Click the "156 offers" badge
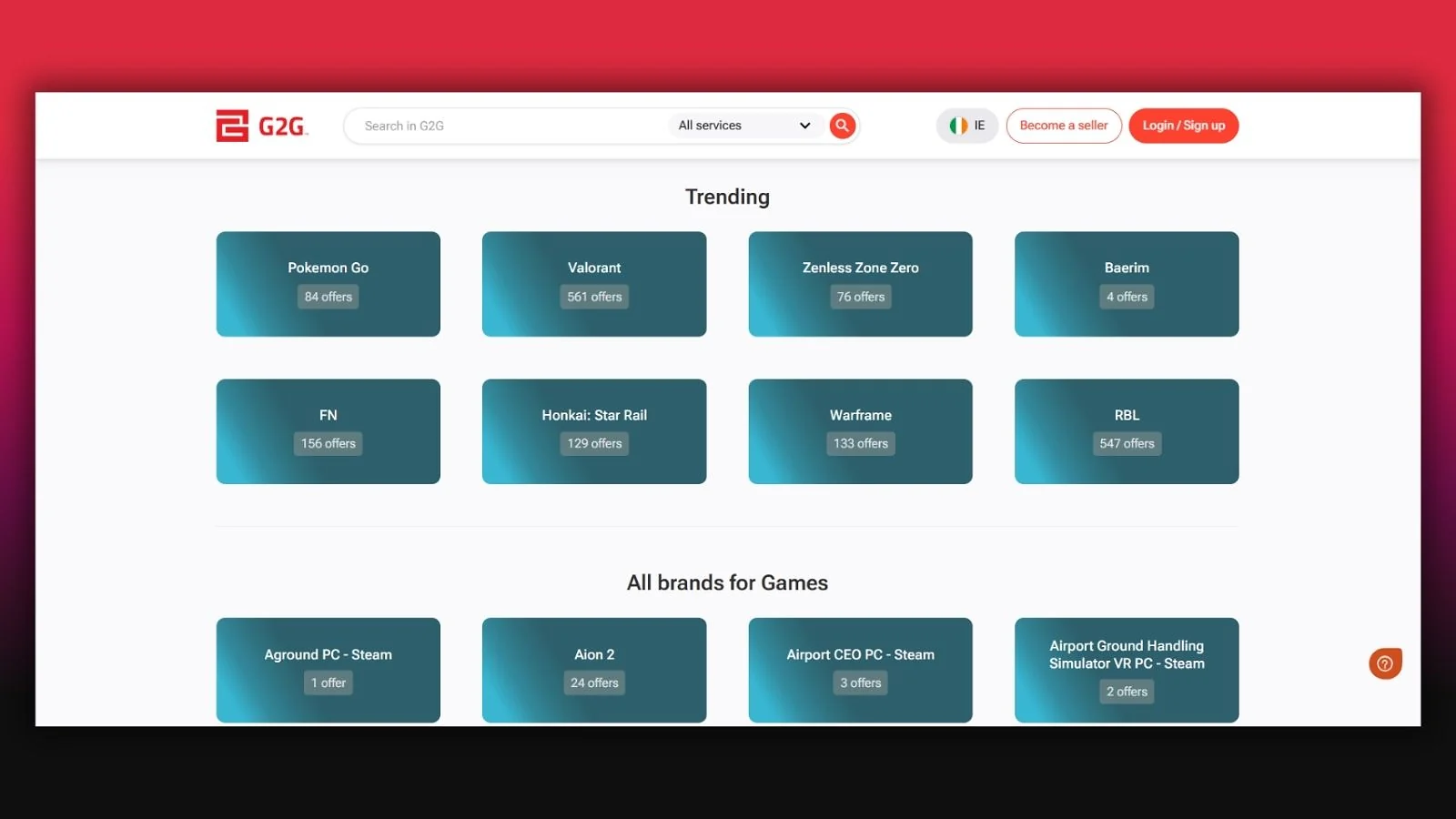Screen dimensions: 1456x819 pyautogui.click(x=329, y=443)
